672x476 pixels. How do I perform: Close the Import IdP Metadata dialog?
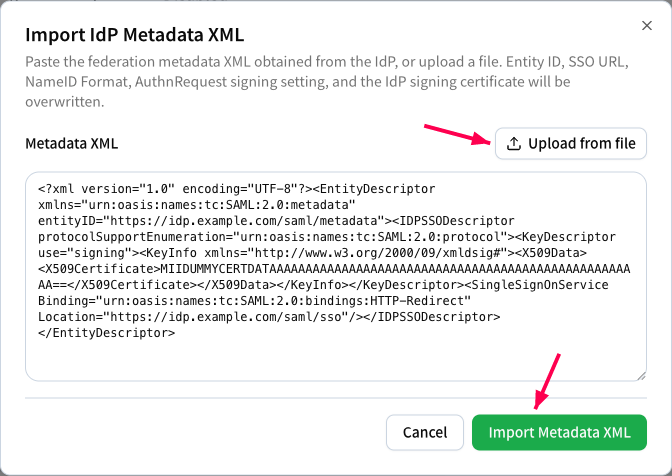click(x=647, y=26)
